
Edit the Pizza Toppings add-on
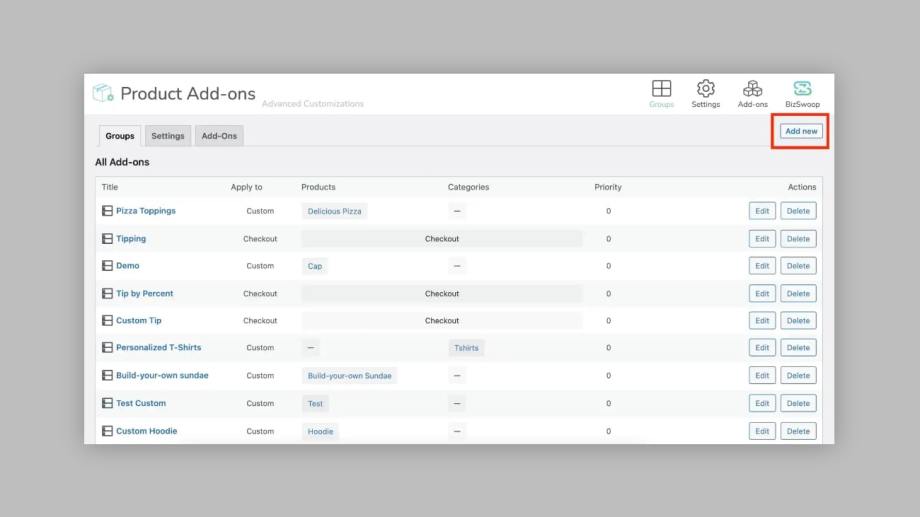click(762, 211)
